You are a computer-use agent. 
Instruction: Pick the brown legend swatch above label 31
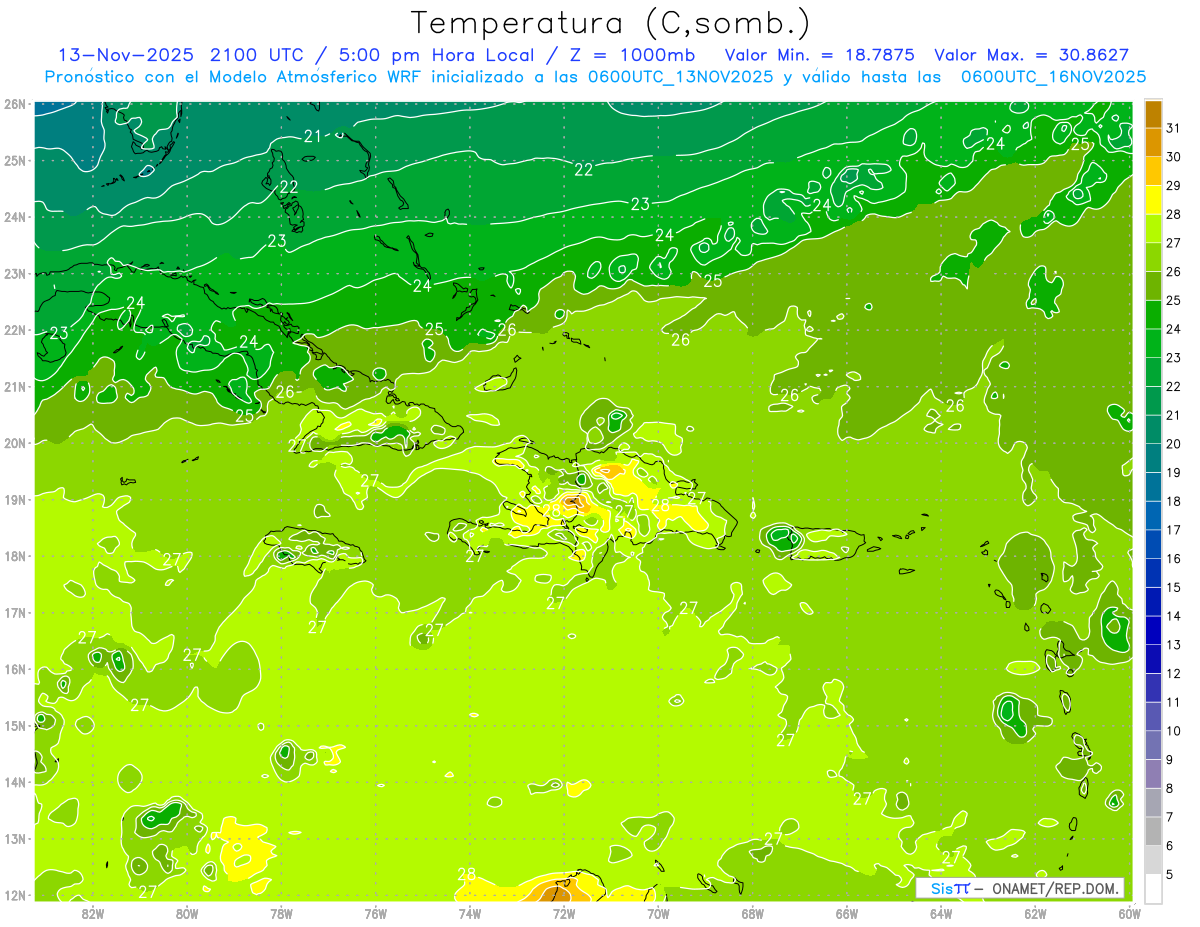pos(1153,115)
